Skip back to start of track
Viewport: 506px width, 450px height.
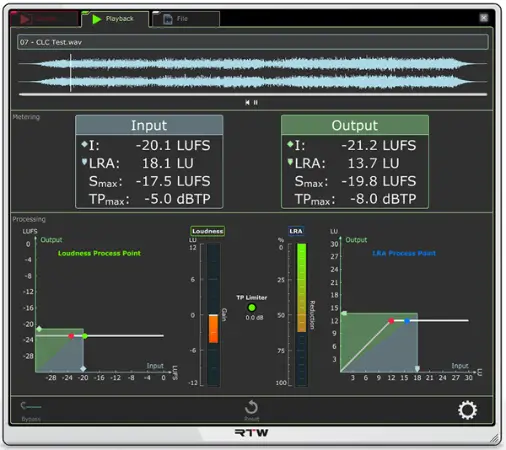[x=247, y=102]
